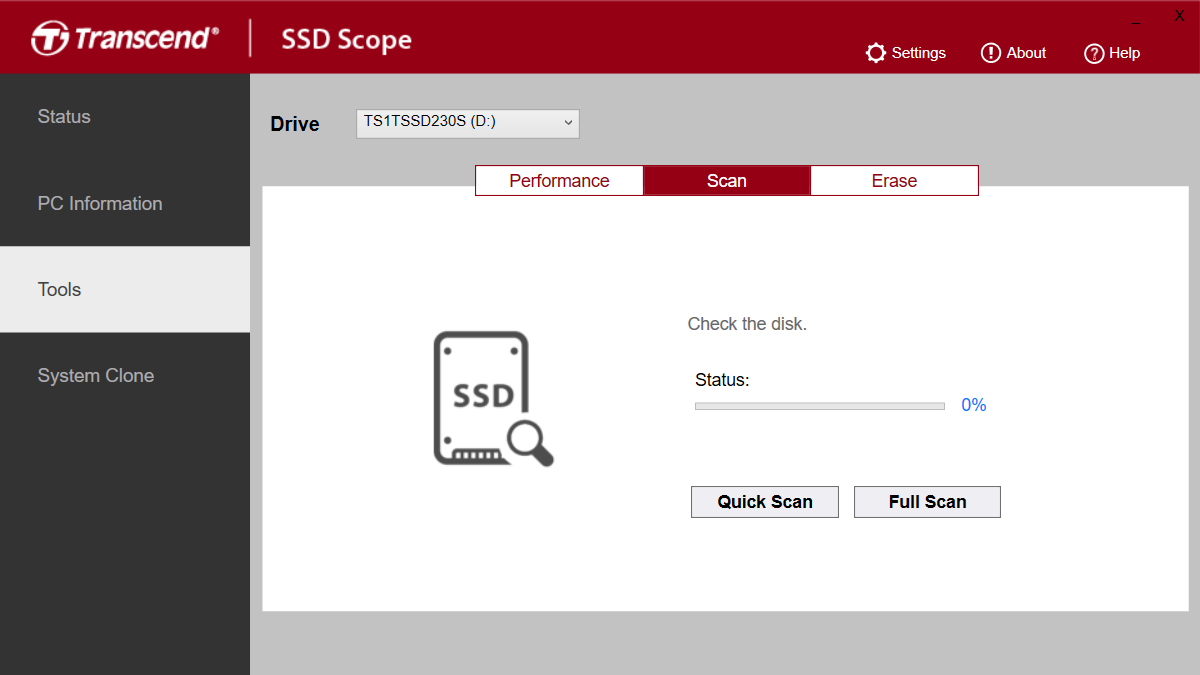Viewport: 1200px width, 675px height.
Task: Open Help by its text label
Action: click(x=1125, y=53)
